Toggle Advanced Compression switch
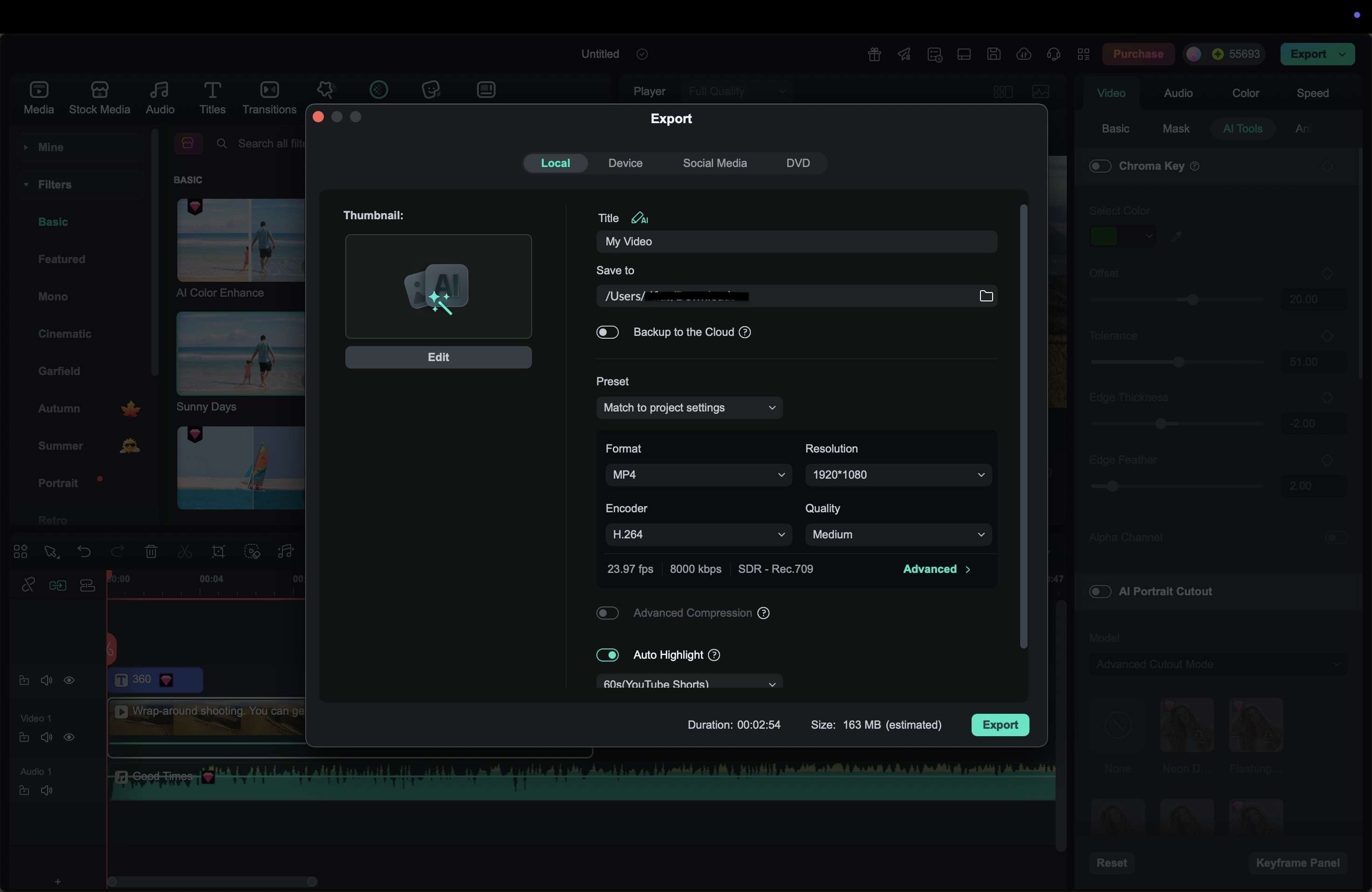 607,613
